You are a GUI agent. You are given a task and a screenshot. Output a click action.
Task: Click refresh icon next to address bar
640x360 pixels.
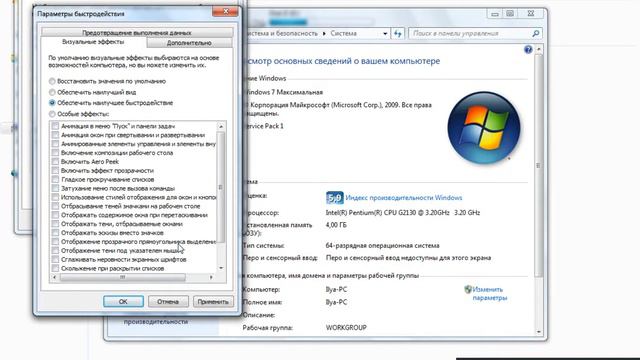point(398,33)
